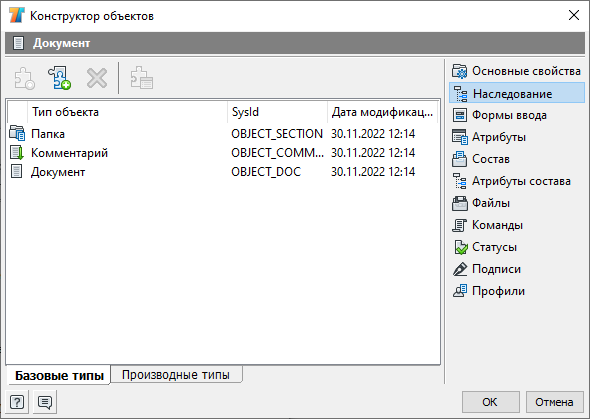Click the Подписи pen icon
Viewport: 590px width, 419px height.
tap(460, 269)
